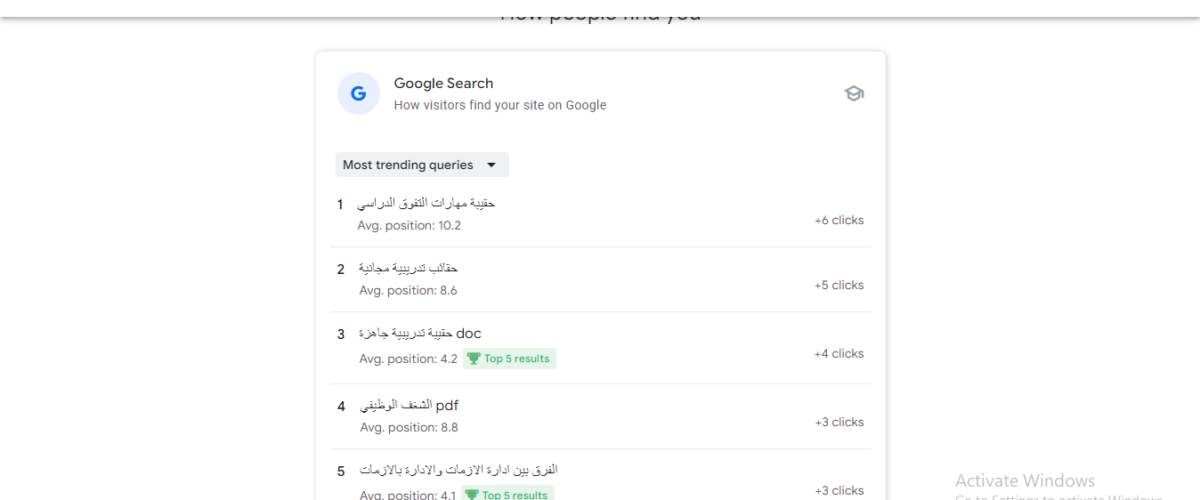The width and height of the screenshot is (1200, 500).
Task: Click Google Search card title
Action: 443,84
